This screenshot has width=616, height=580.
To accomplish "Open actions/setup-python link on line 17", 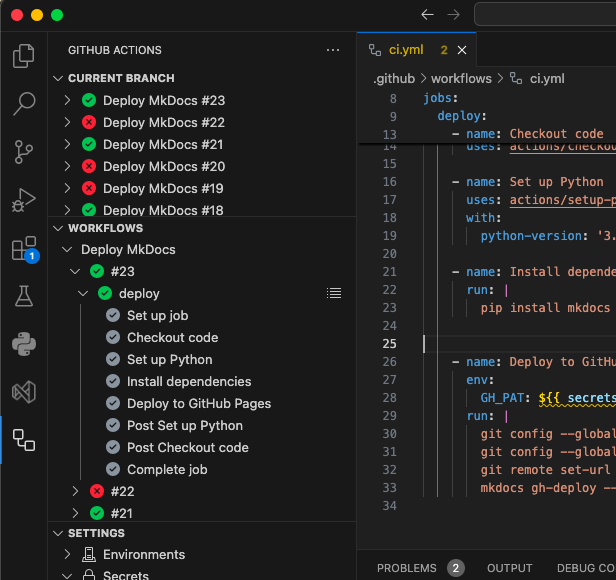I will (x=563, y=200).
